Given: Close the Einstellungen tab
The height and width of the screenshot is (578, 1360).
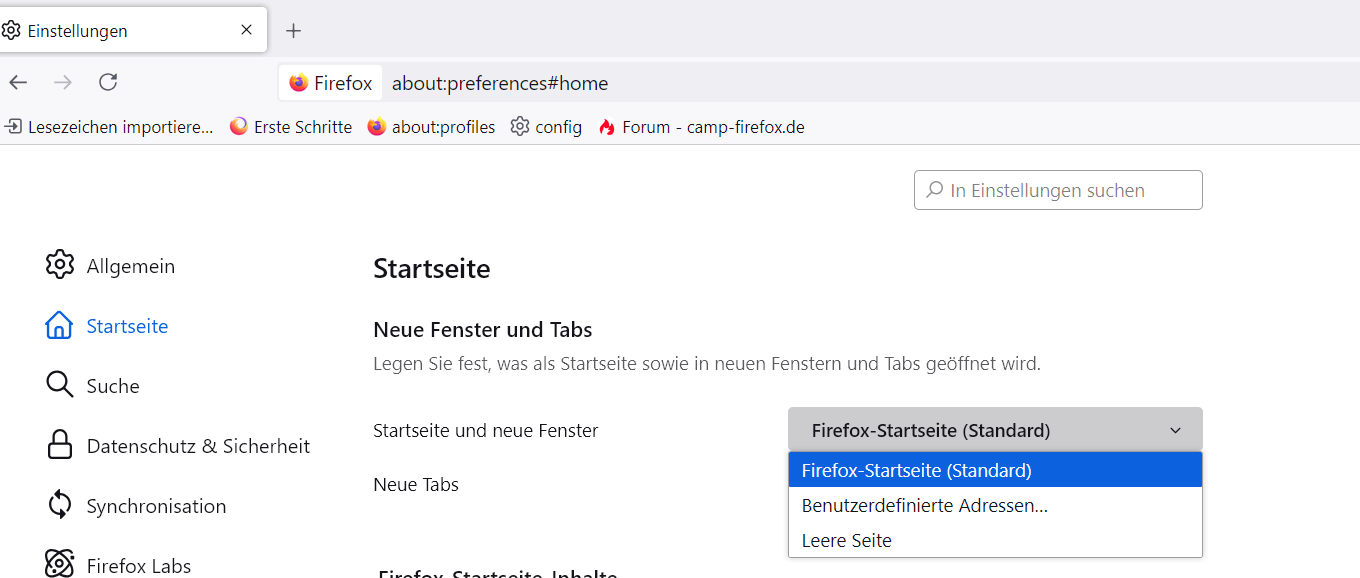Looking at the screenshot, I should (246, 30).
